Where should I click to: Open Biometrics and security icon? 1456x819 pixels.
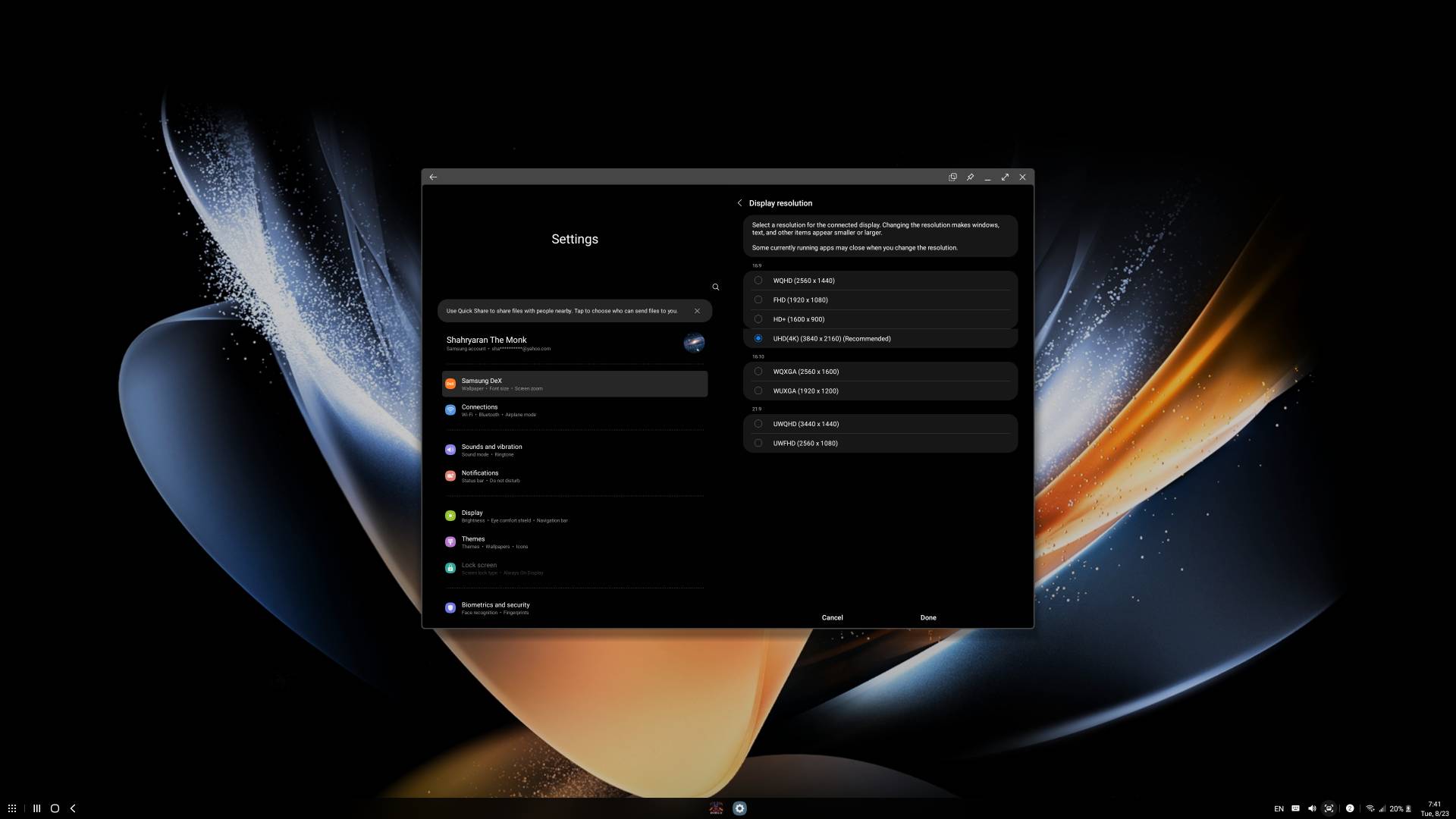pos(450,608)
